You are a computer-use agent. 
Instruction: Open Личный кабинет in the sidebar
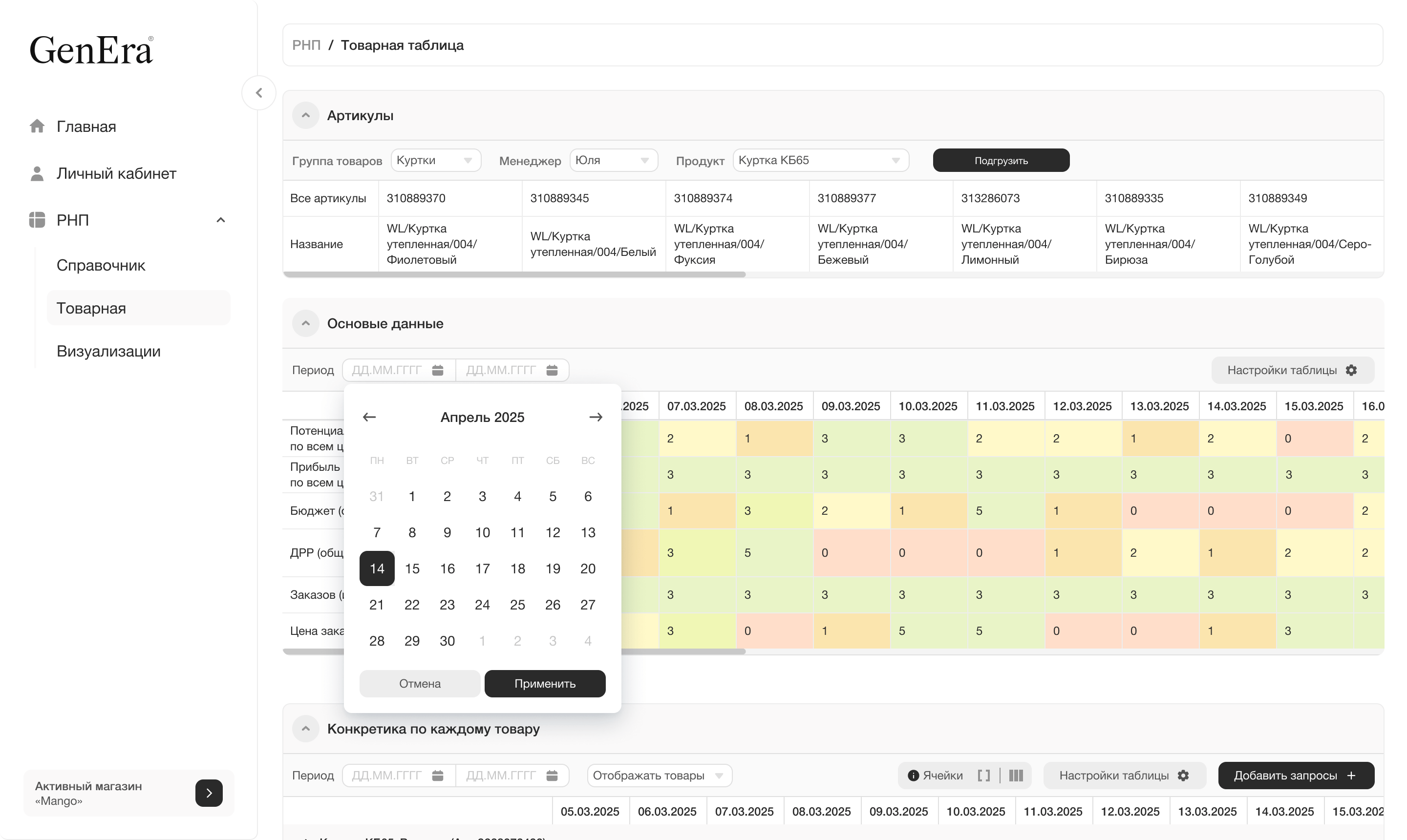117,173
